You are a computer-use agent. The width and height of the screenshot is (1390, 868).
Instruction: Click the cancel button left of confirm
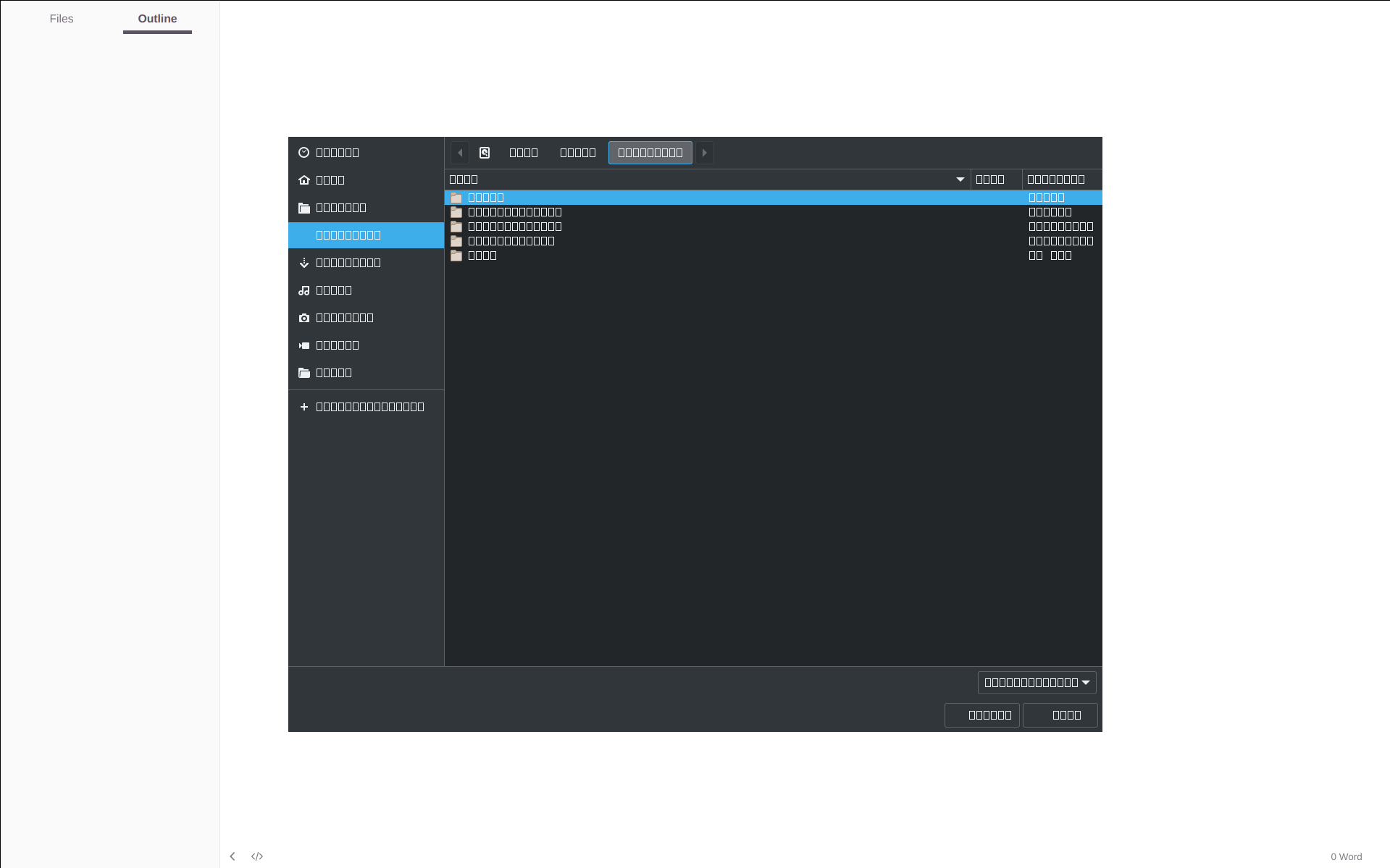click(x=981, y=715)
